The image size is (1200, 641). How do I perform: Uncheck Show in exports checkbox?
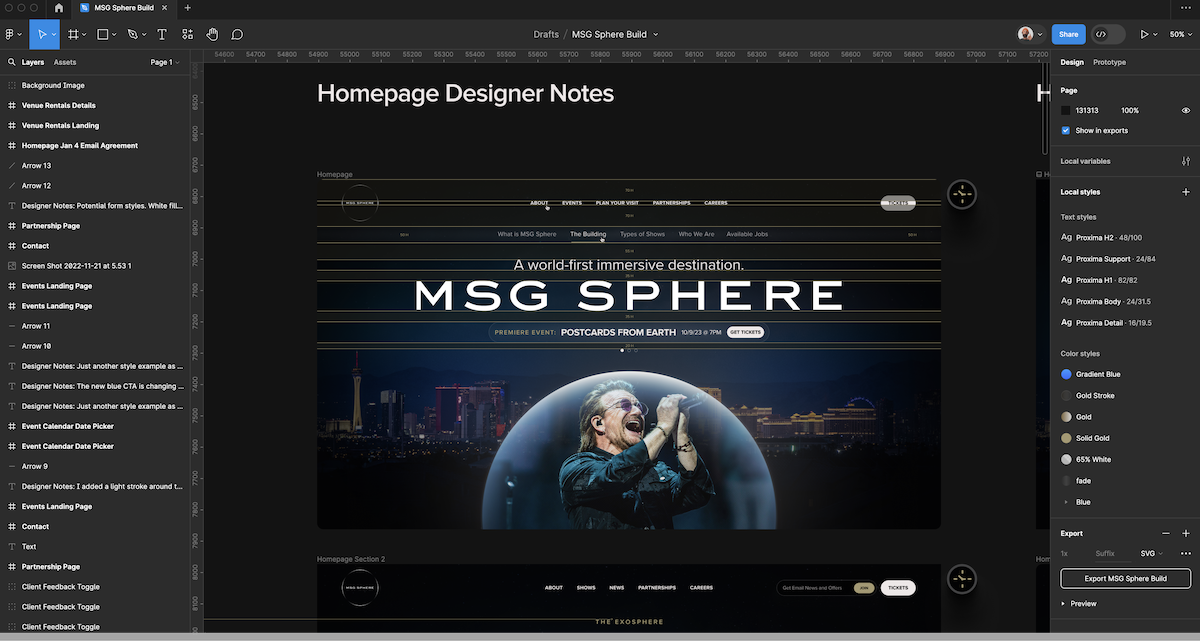pyautogui.click(x=1066, y=131)
